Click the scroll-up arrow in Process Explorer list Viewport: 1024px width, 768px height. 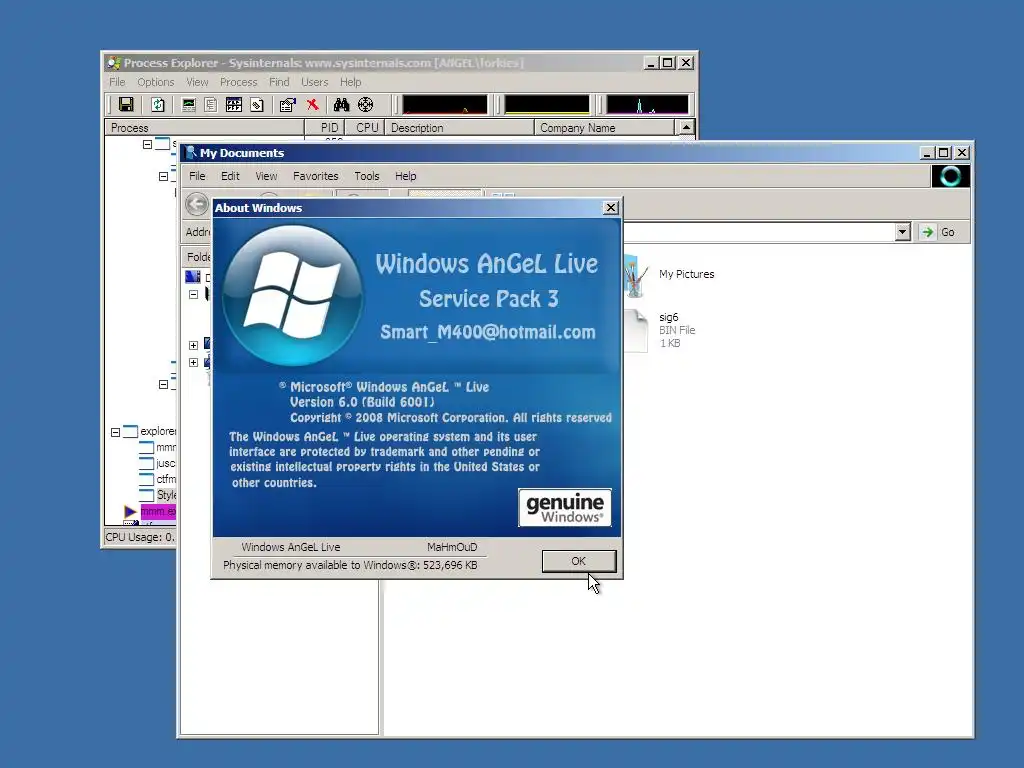tap(686, 127)
